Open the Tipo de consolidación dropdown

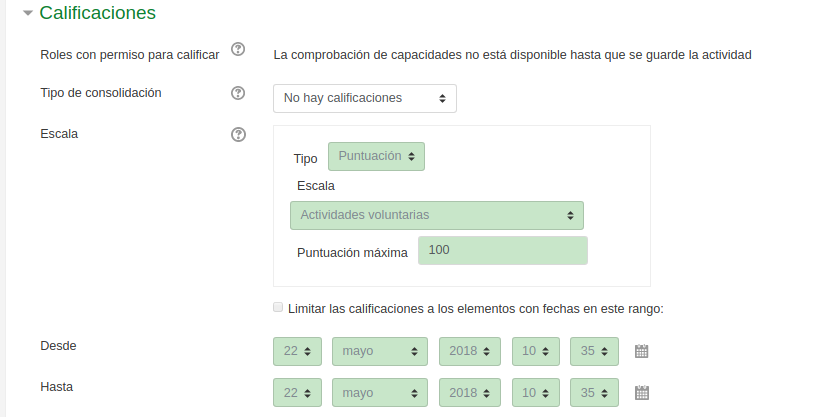pyautogui.click(x=365, y=98)
